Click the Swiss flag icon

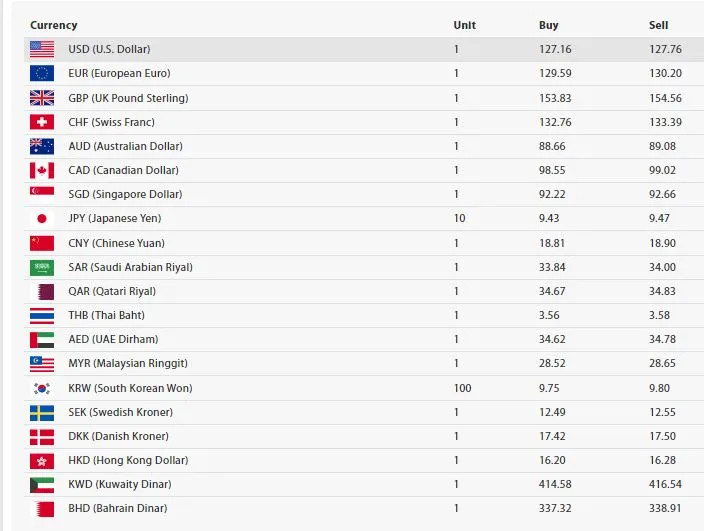point(42,122)
